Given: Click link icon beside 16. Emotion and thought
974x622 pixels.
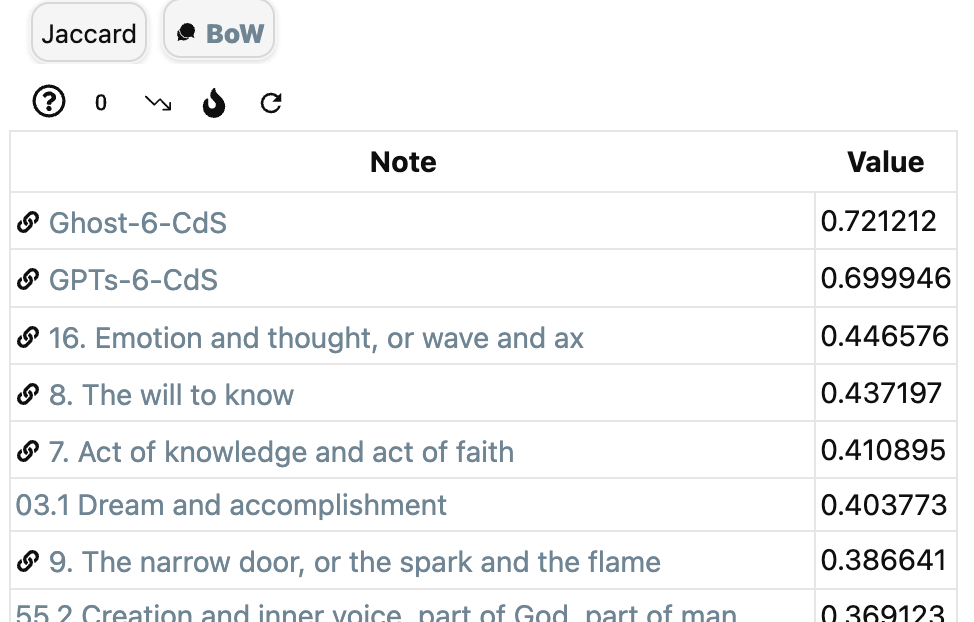Looking at the screenshot, I should (x=28, y=337).
